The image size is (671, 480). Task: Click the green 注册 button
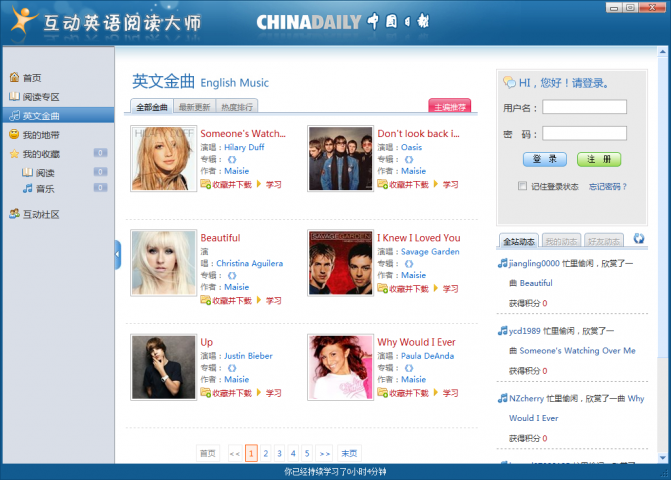point(599,160)
